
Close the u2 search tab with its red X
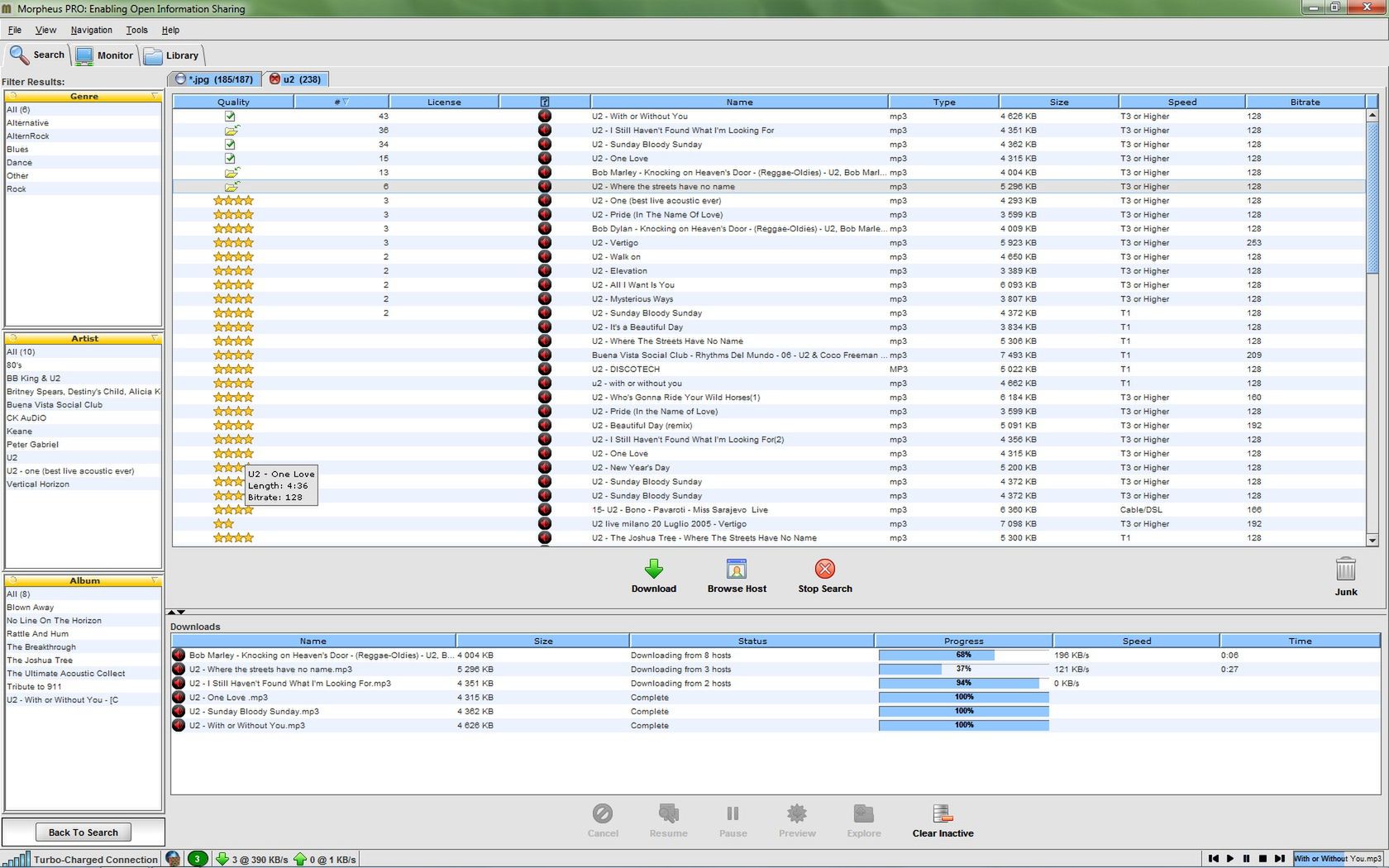(274, 79)
